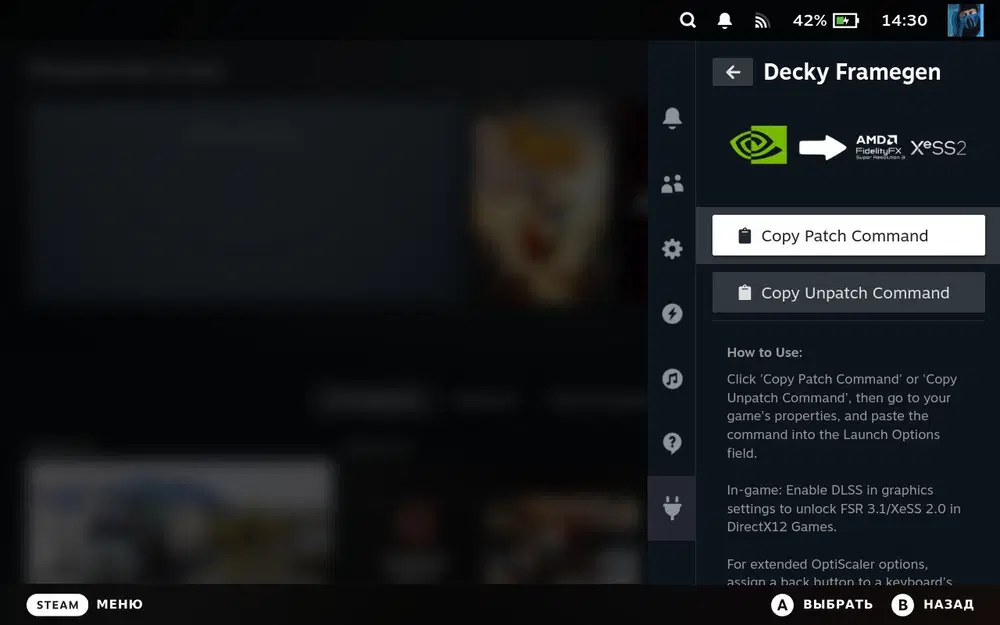Viewport: 1000px width, 625px height.
Task: Click the AMD FidelityFX logo
Action: 879,147
